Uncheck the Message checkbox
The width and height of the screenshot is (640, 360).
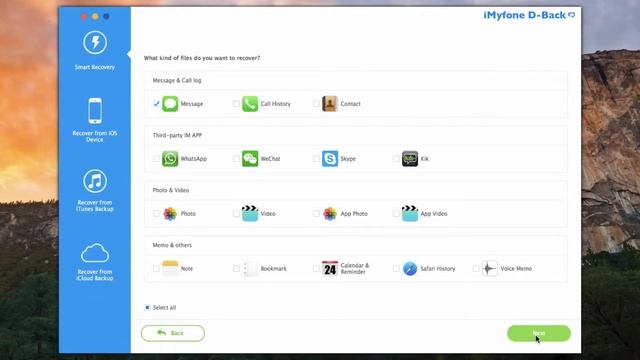(x=156, y=104)
